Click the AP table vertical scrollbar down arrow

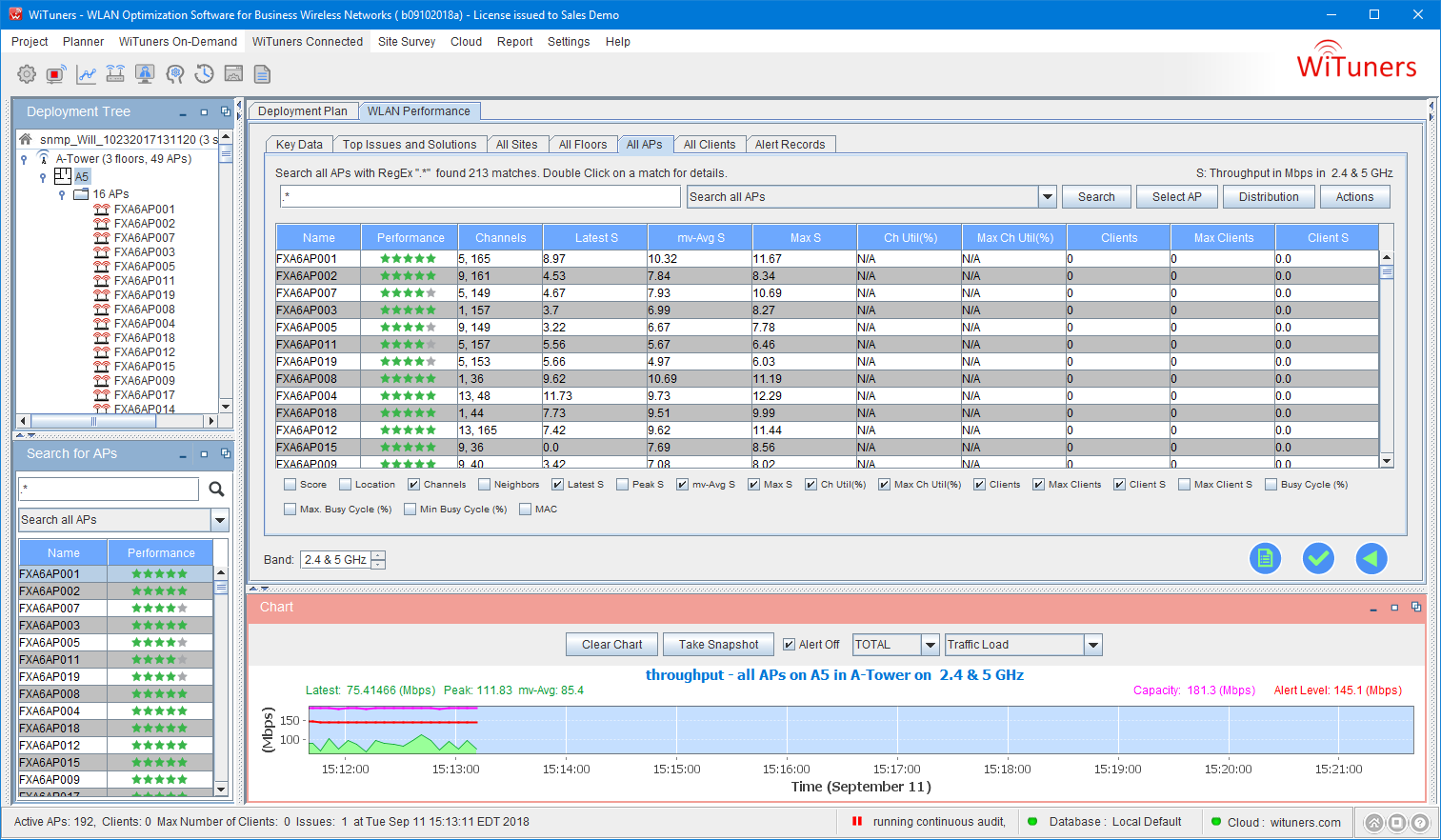point(1387,461)
